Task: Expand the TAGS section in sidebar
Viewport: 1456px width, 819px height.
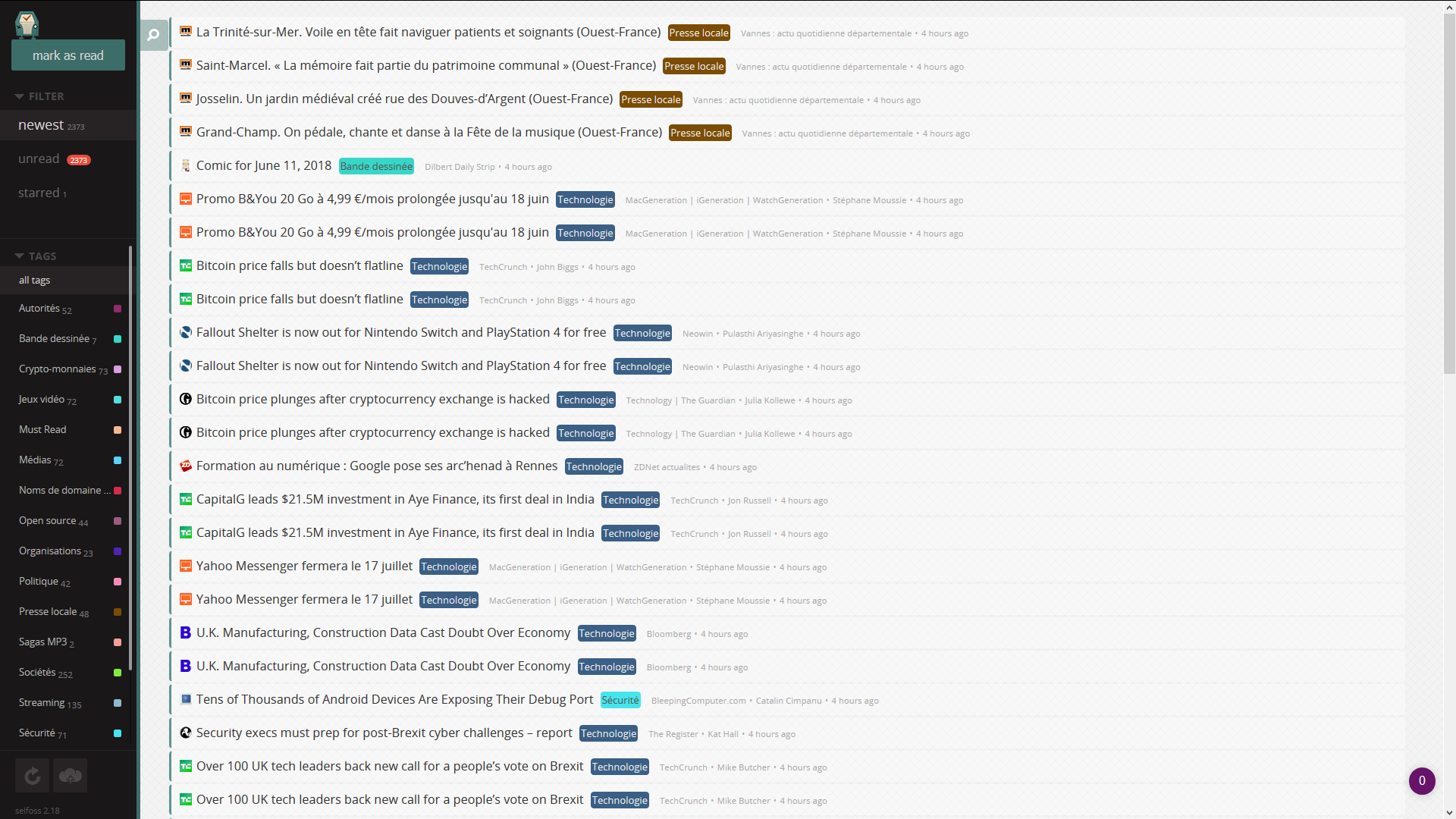Action: point(18,256)
